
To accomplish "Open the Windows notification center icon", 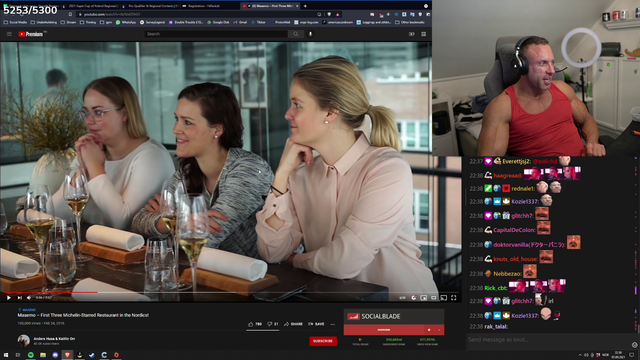I will 632,355.
